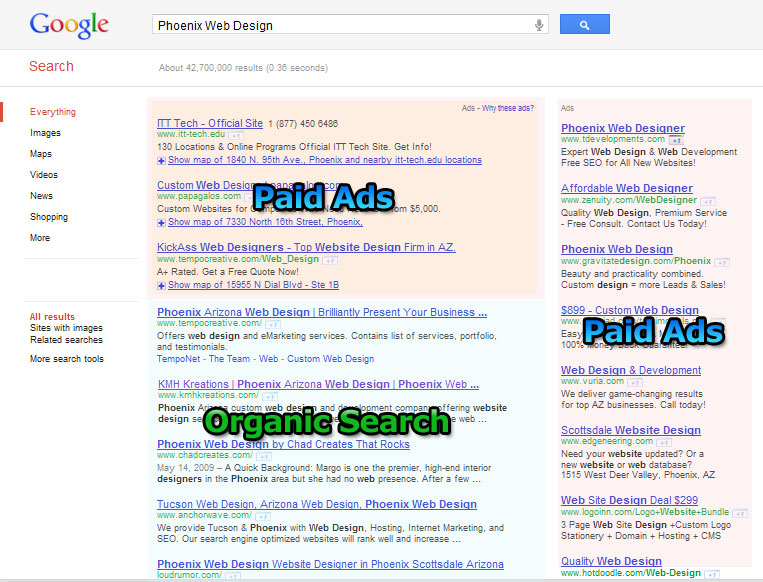Open Related searches filter
This screenshot has height=582, width=763.
[66, 340]
